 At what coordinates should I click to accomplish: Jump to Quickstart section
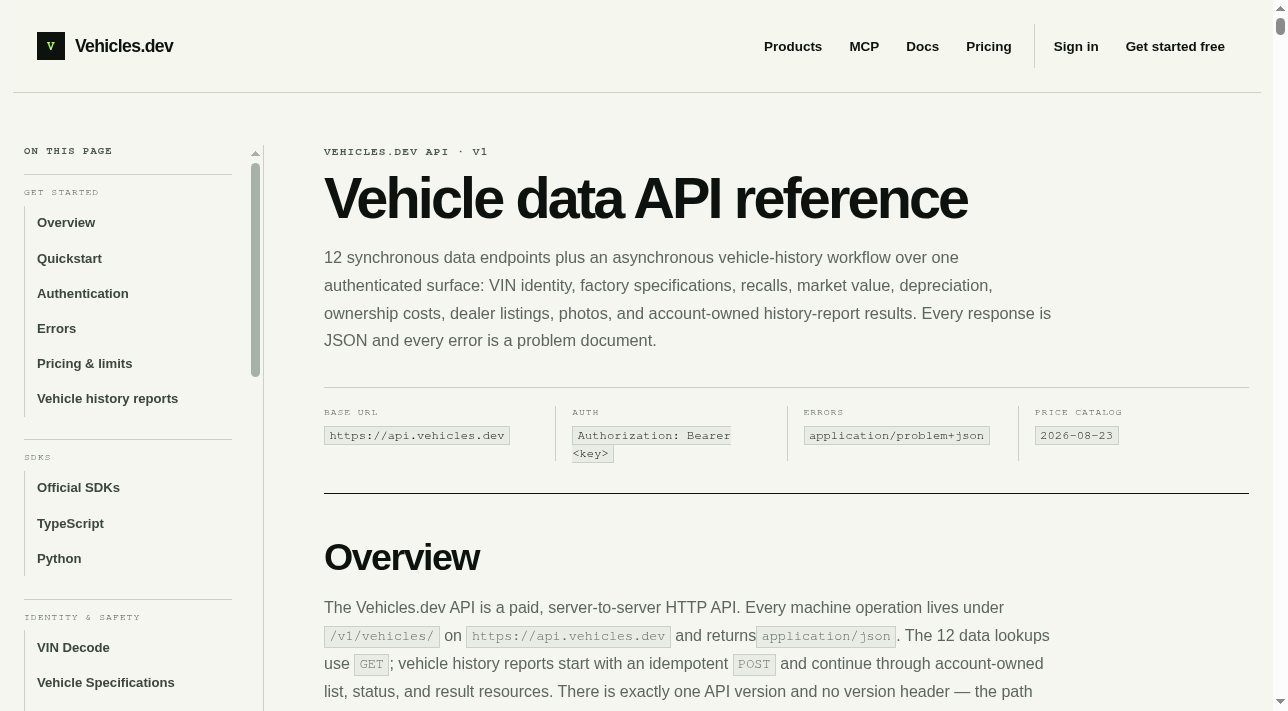point(69,259)
